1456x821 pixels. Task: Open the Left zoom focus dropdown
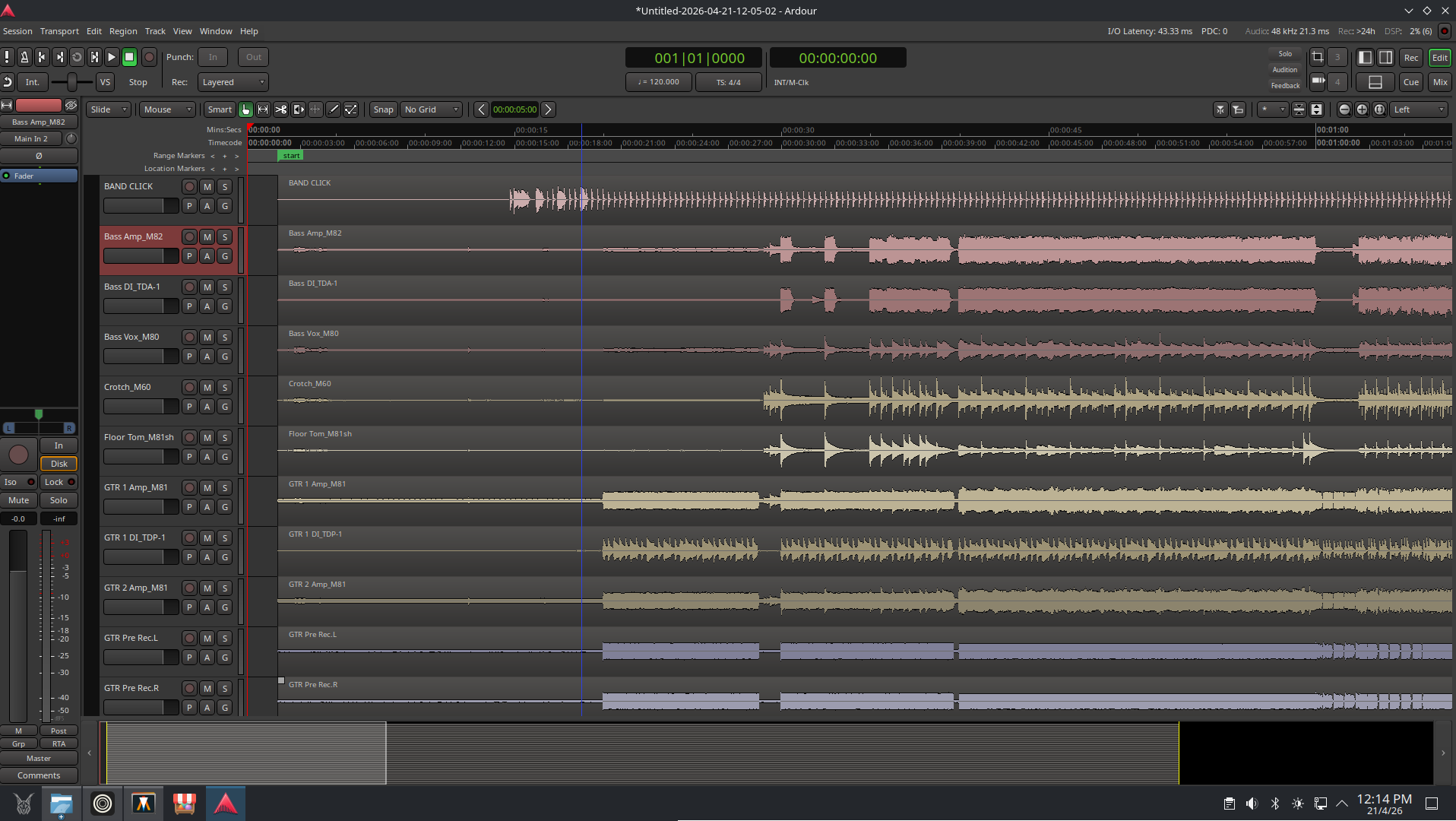click(x=1419, y=109)
